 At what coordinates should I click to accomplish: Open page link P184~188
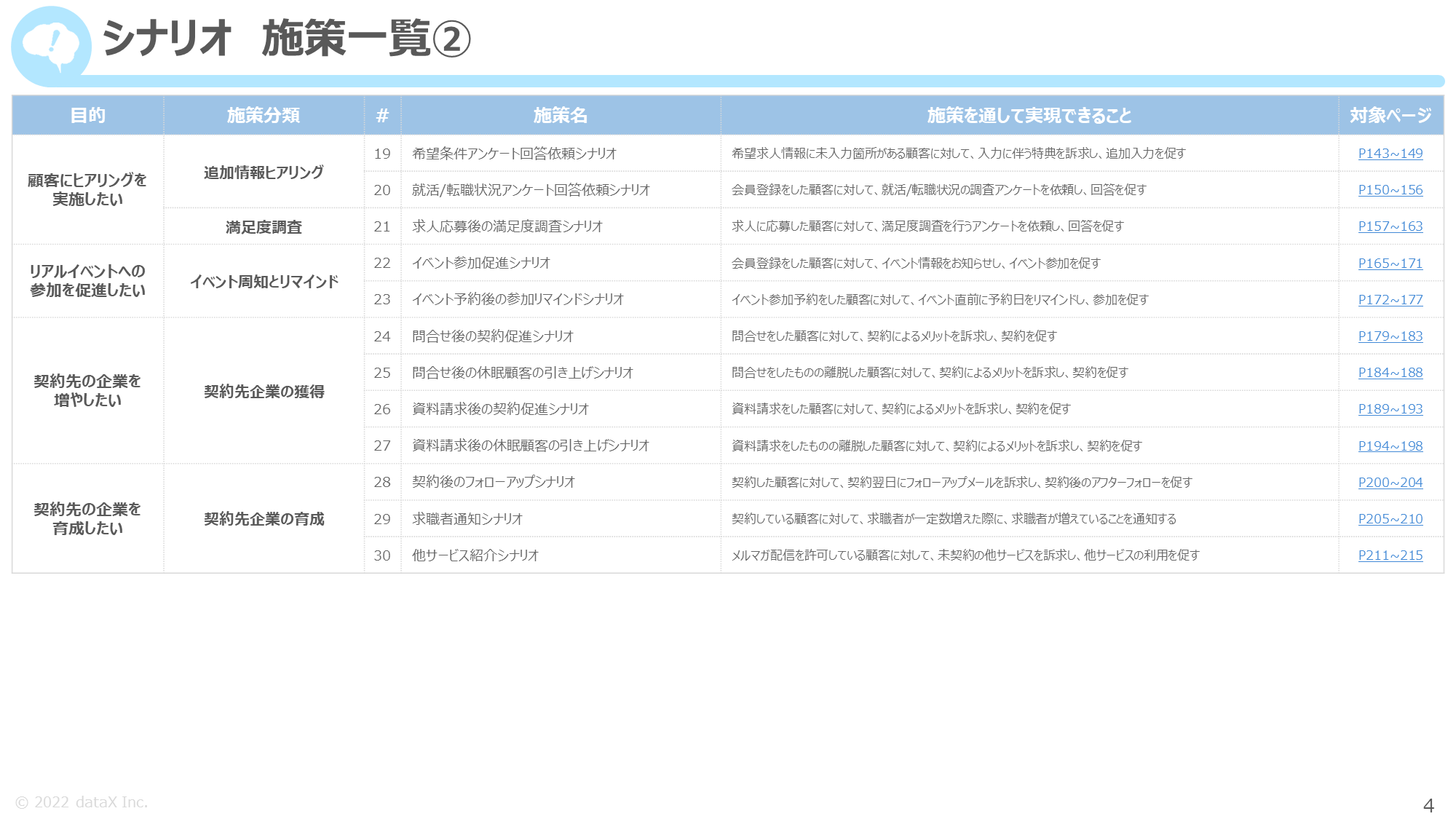1390,373
